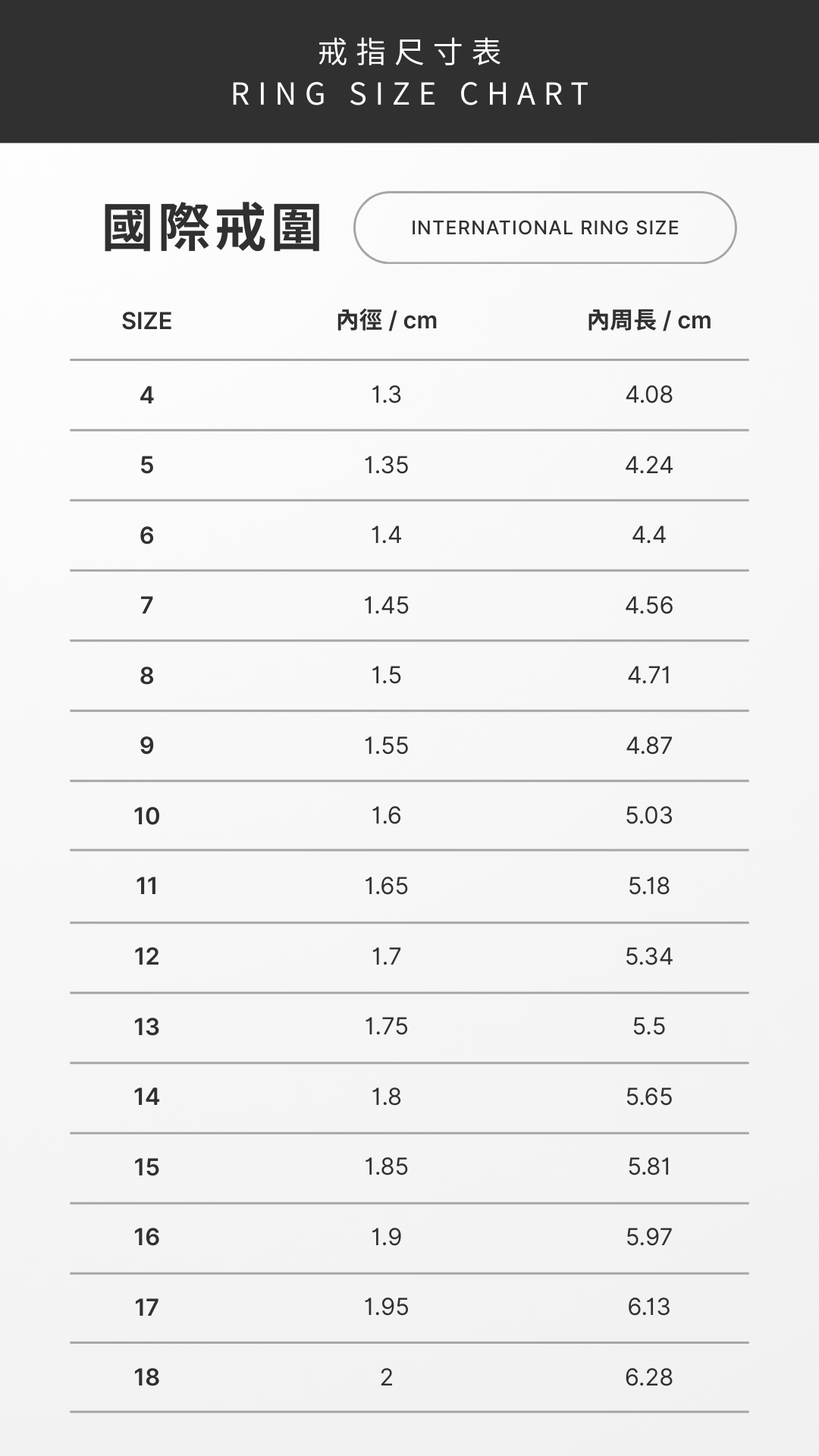Select the 內徑 / cm column header

[x=386, y=320]
